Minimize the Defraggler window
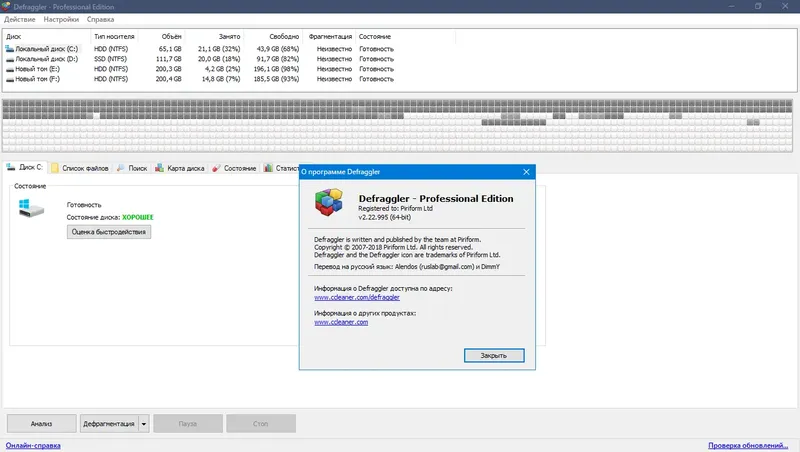 732,6
